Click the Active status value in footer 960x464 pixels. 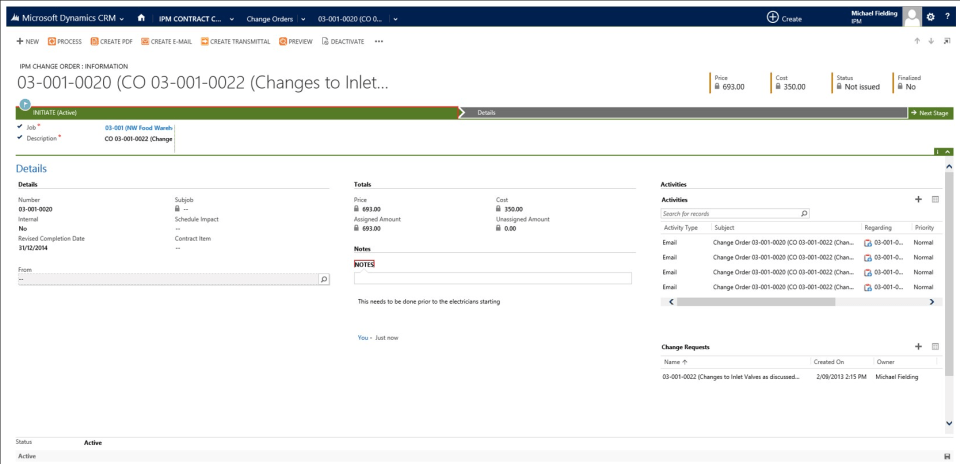click(92, 443)
